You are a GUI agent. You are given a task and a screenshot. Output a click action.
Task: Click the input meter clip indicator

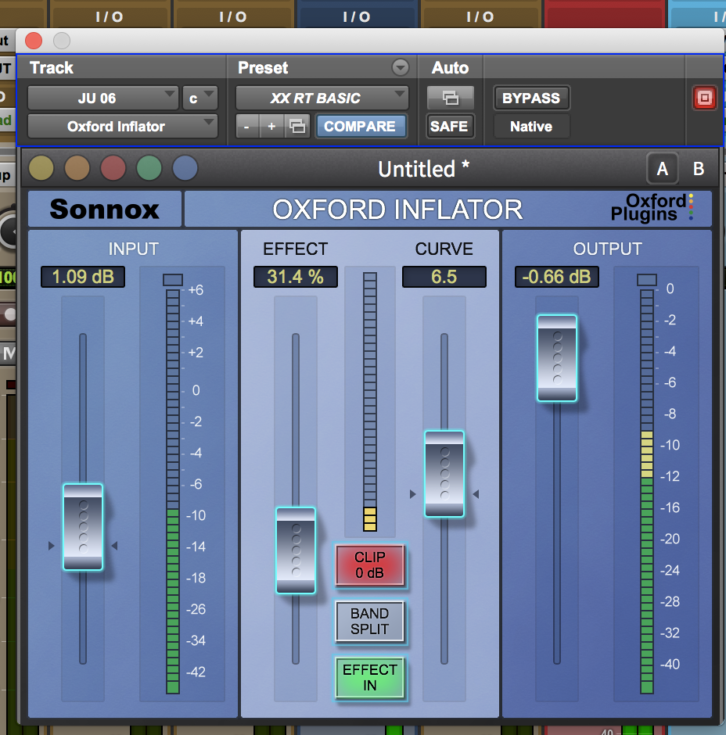click(172, 280)
